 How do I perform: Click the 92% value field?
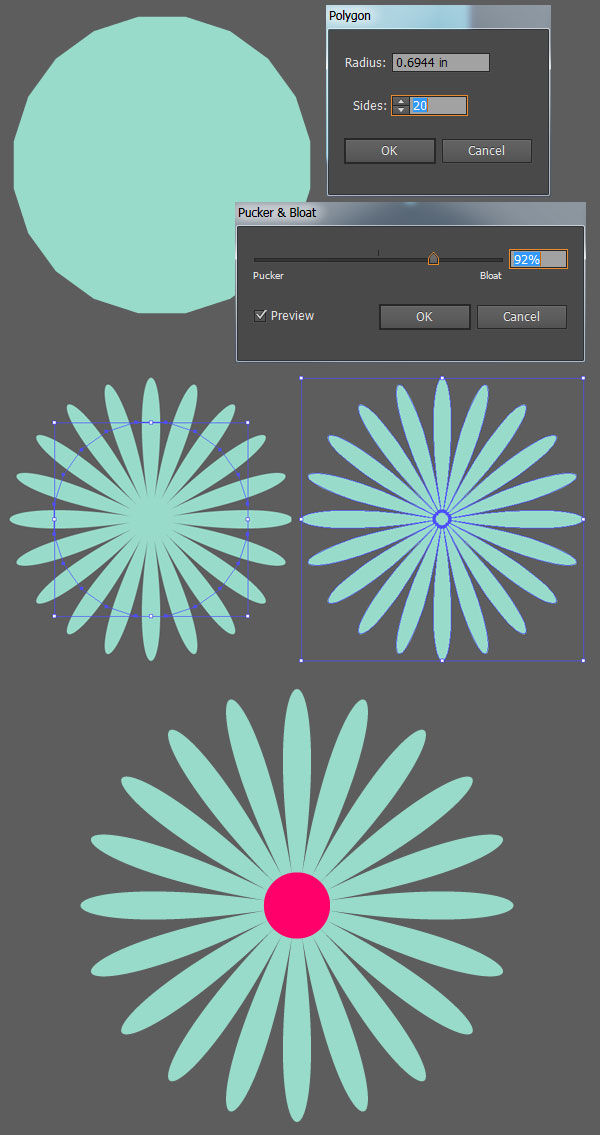click(x=538, y=259)
